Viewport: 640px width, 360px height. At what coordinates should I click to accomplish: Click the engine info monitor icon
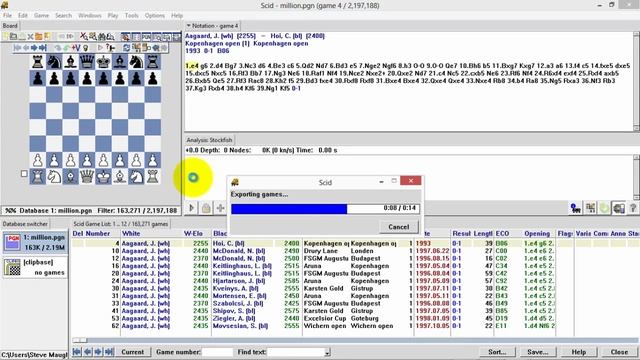point(619,208)
